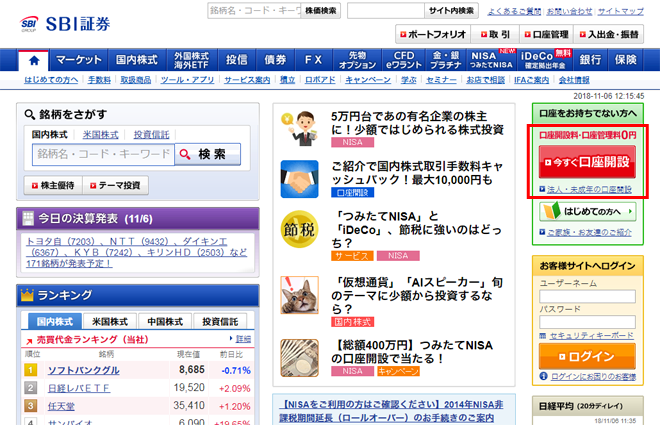The height and width of the screenshot is (425, 660).
Task: Click the 株価検索 button
Action: coord(320,11)
